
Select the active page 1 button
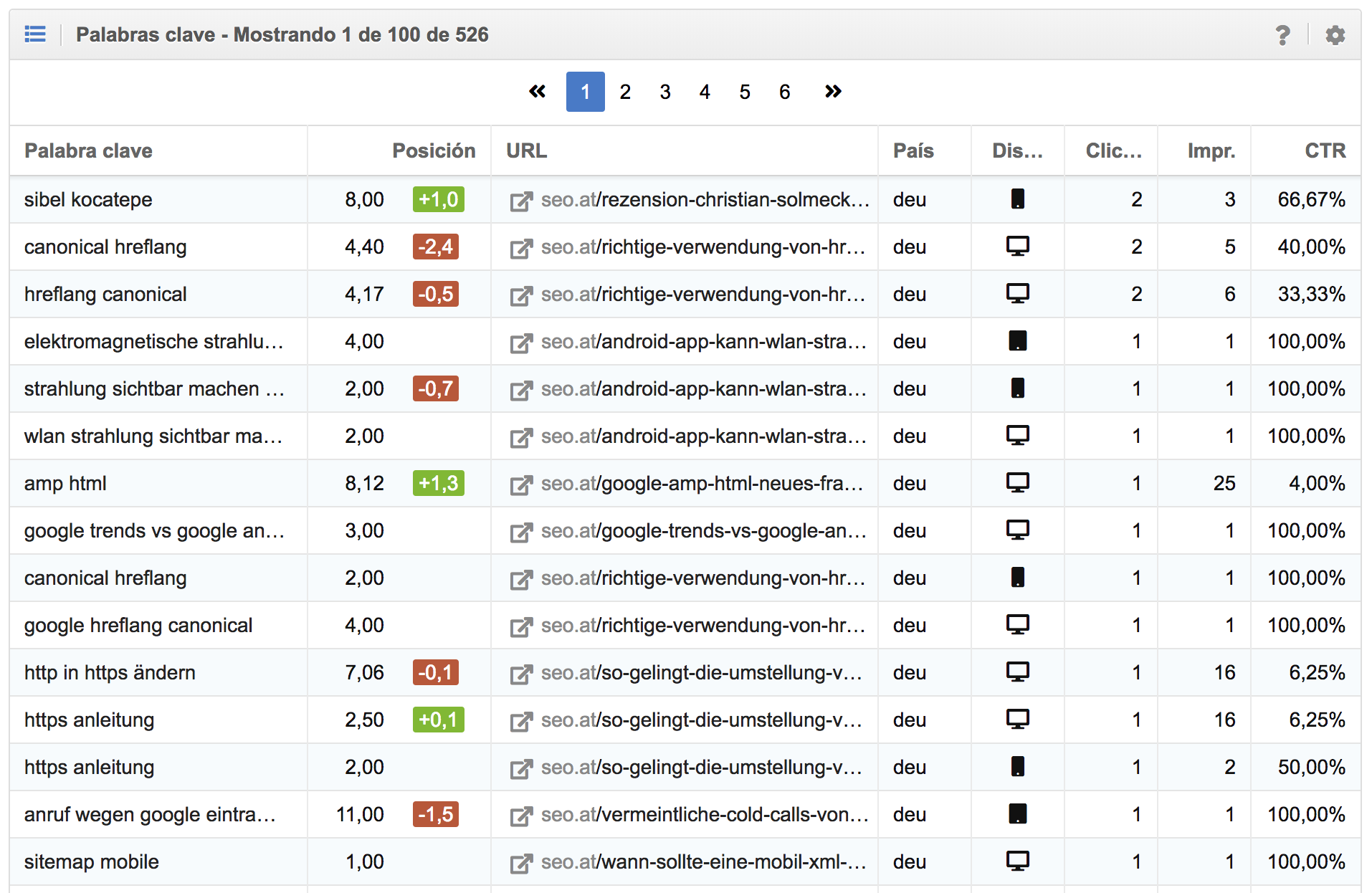coord(585,92)
